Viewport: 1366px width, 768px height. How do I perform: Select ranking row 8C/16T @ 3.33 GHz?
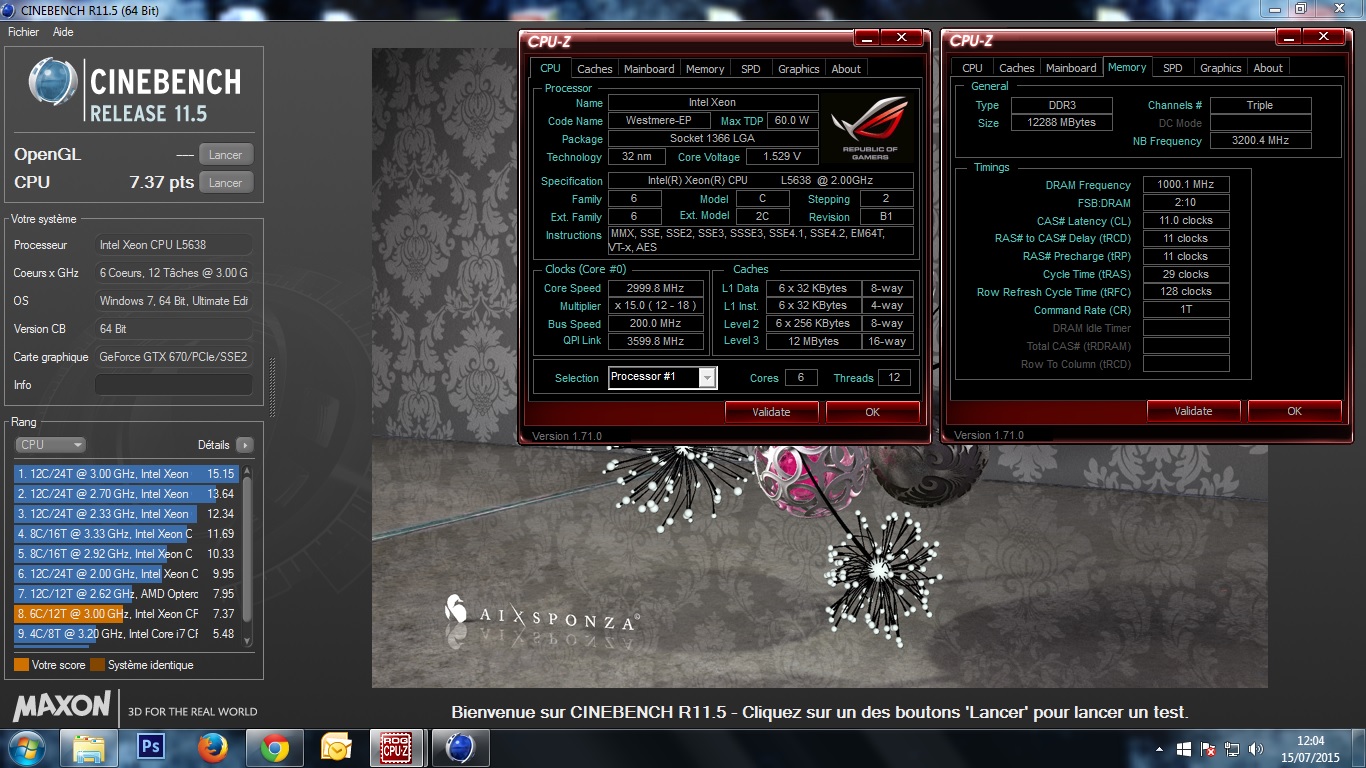pos(126,534)
